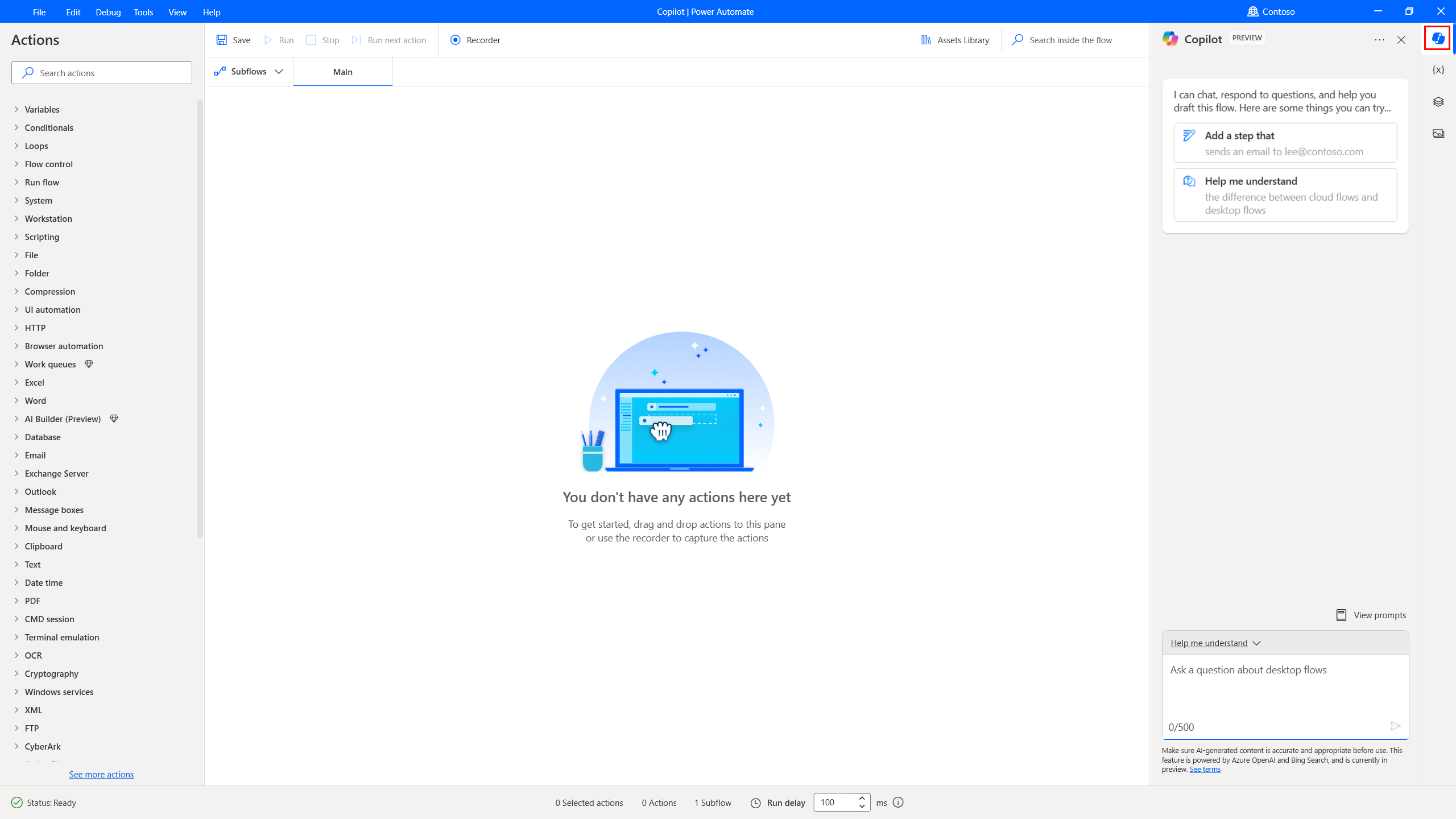The height and width of the screenshot is (819, 1456).
Task: Toggle the Copilot preview panel visibility
Action: (1438, 38)
